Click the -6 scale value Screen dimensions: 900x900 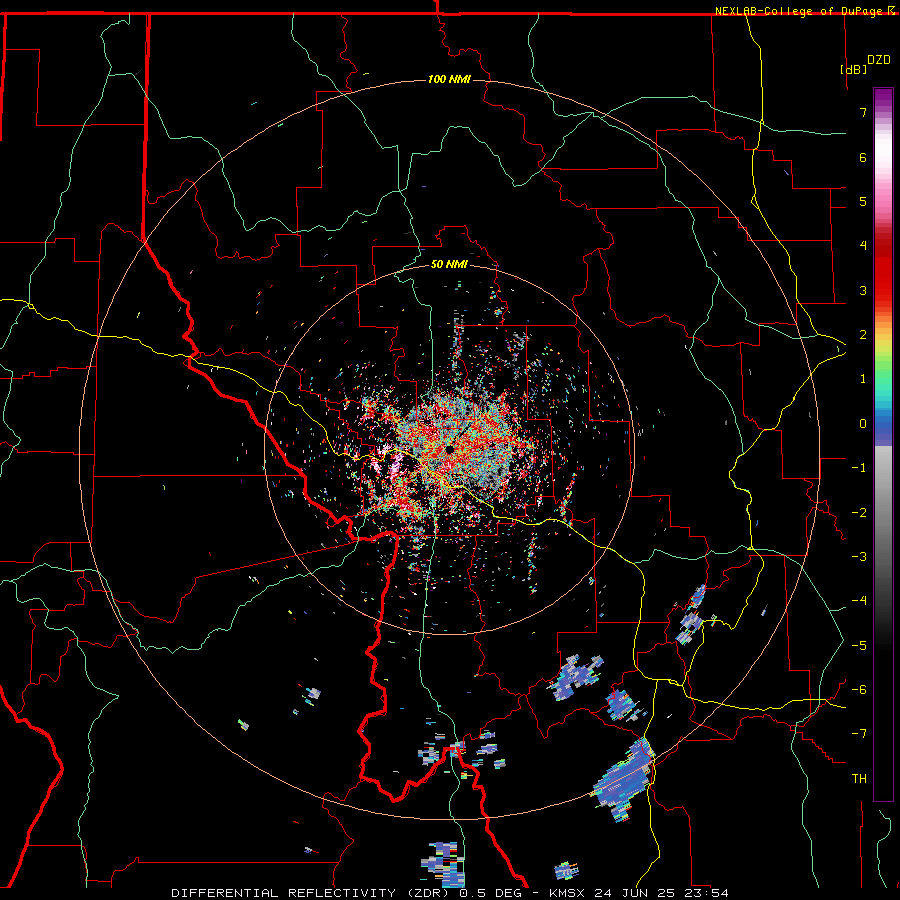tap(859, 689)
